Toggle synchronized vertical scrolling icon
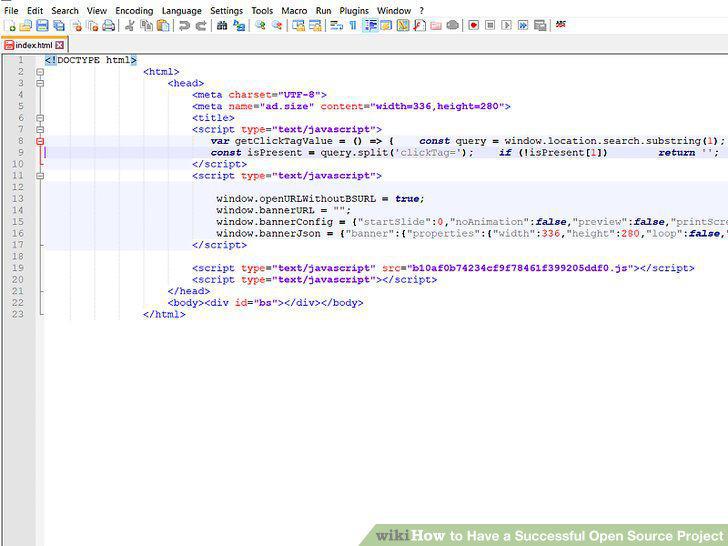728x546 pixels. pos(298,26)
